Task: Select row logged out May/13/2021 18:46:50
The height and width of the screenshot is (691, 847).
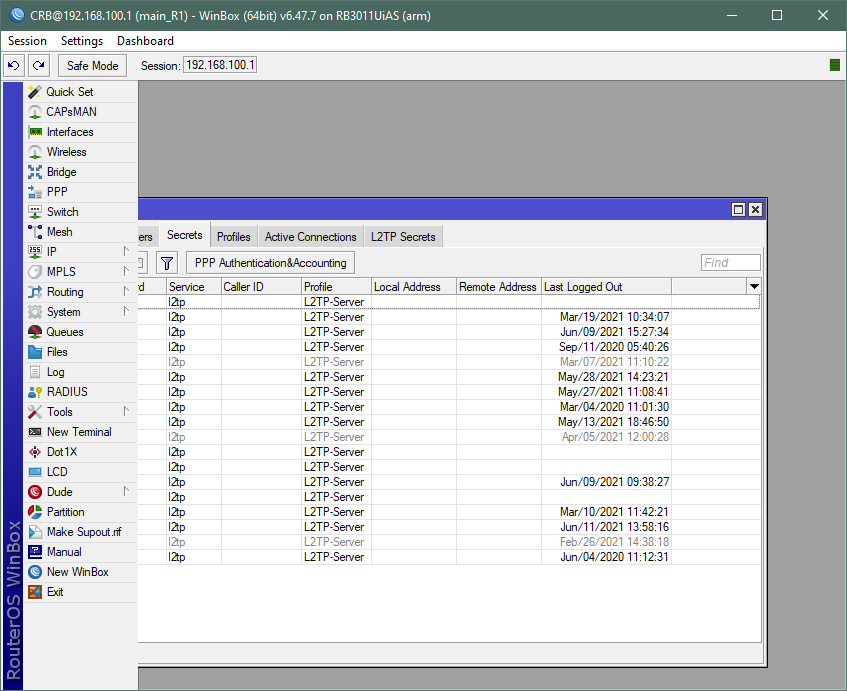Action: [x=449, y=422]
